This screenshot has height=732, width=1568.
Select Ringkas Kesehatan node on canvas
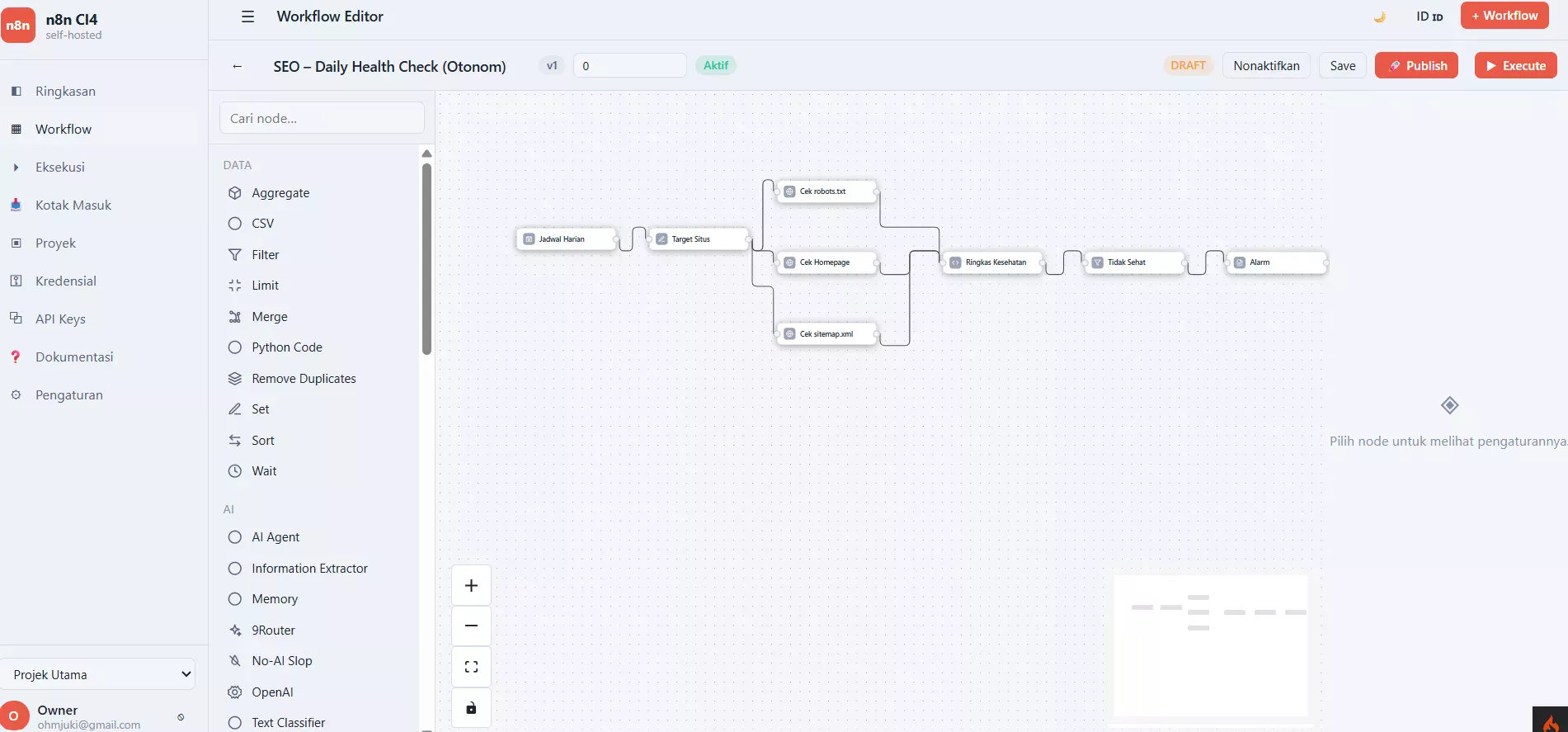(x=993, y=262)
